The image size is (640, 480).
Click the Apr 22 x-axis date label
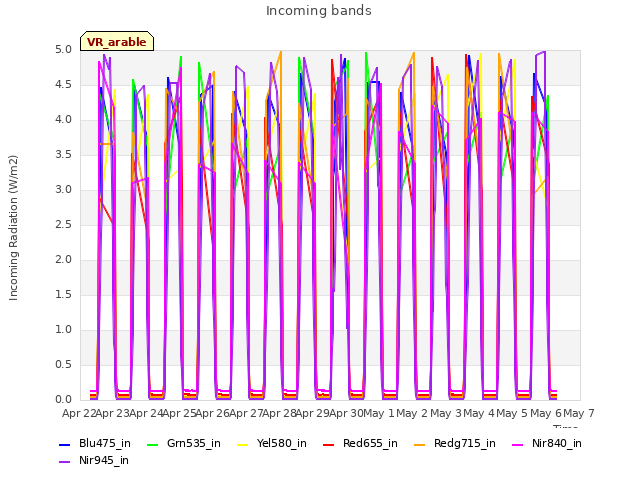[x=79, y=414]
